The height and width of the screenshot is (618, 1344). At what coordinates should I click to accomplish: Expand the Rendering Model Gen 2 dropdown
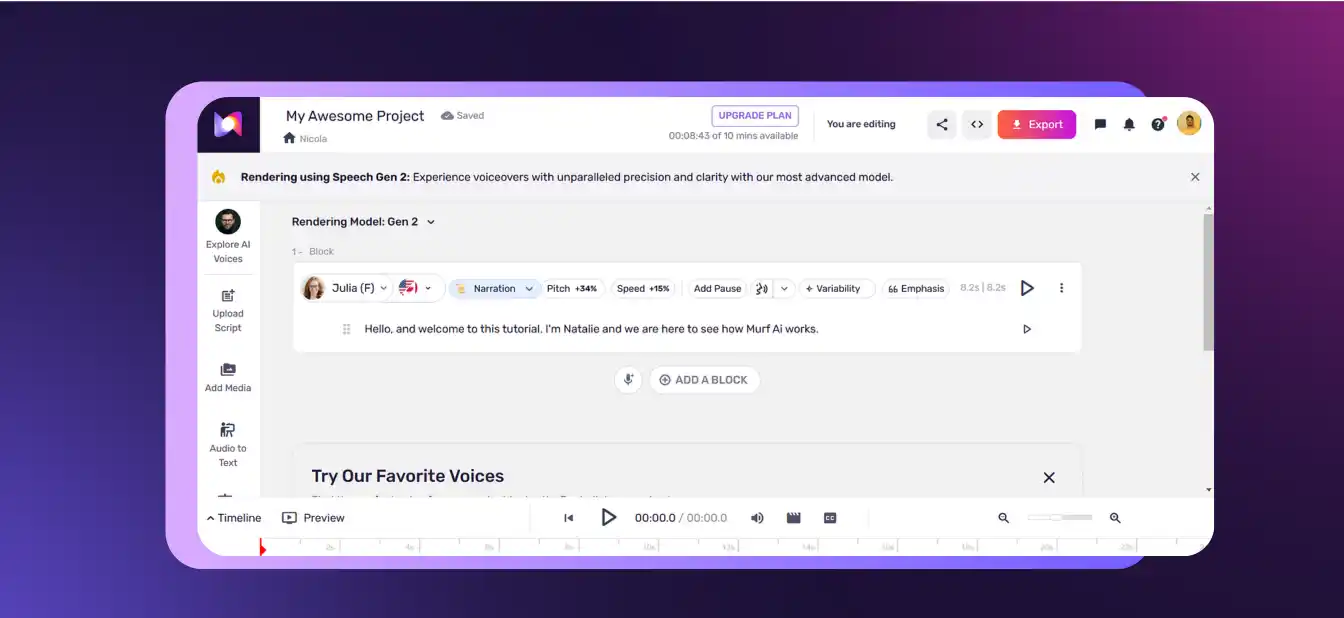(364, 222)
